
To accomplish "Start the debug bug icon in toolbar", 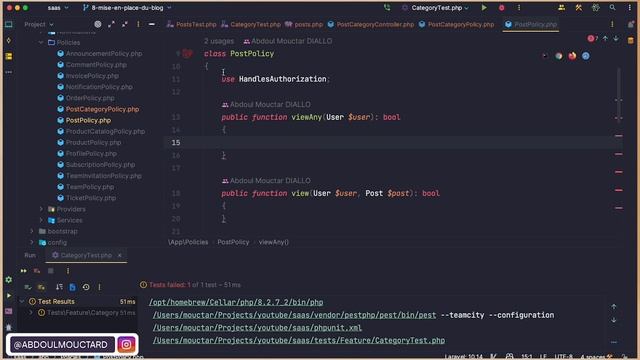I will point(501,8).
